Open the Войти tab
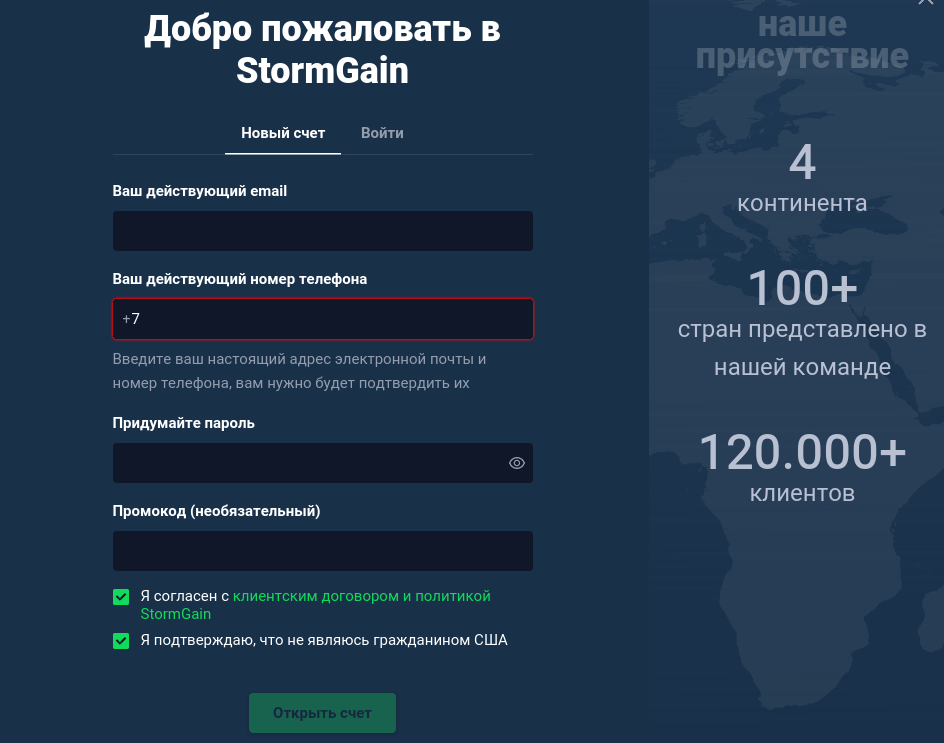This screenshot has width=944, height=743. tap(382, 133)
